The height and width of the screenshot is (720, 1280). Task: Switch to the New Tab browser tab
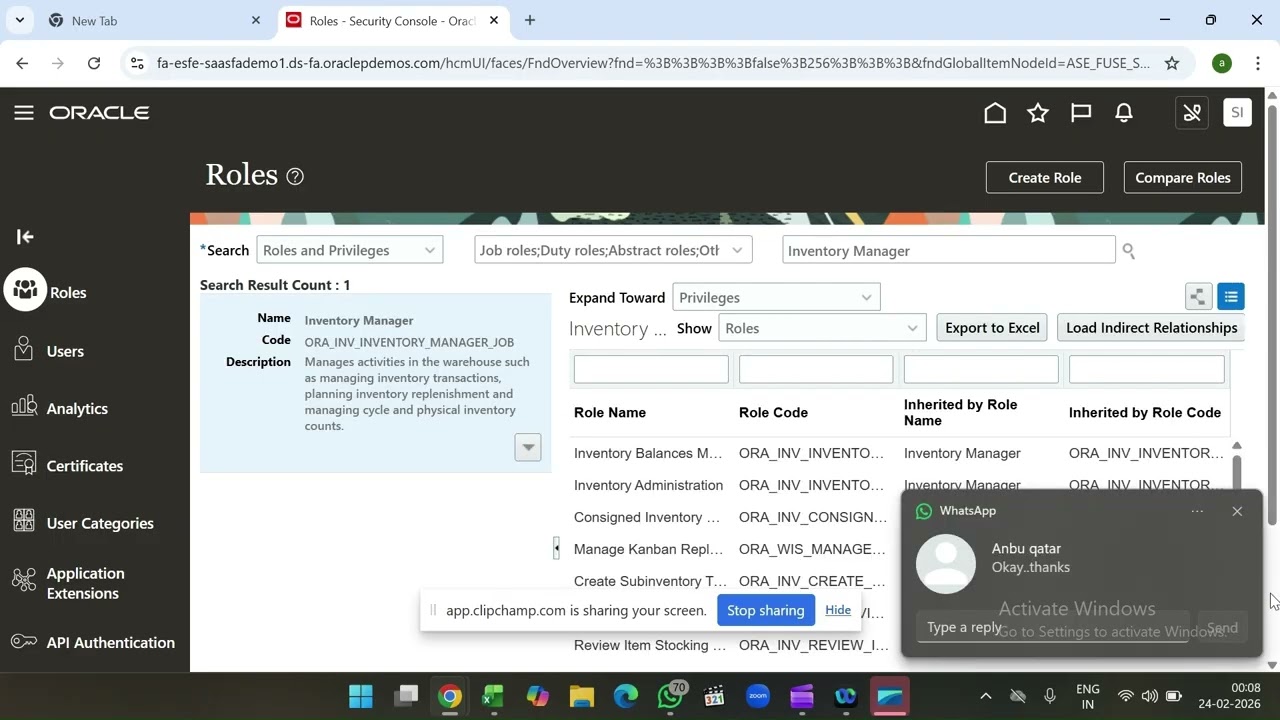[x=155, y=20]
